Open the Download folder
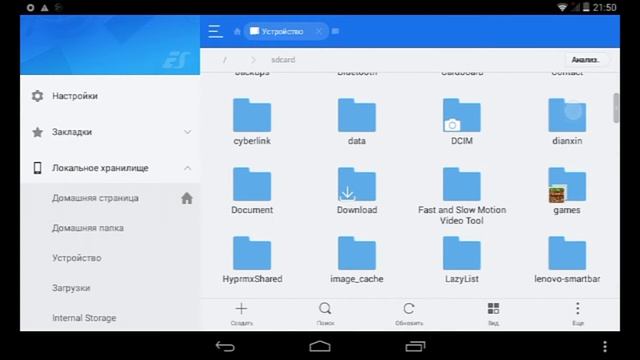Image resolution: width=640 pixels, height=360 pixels. [357, 191]
